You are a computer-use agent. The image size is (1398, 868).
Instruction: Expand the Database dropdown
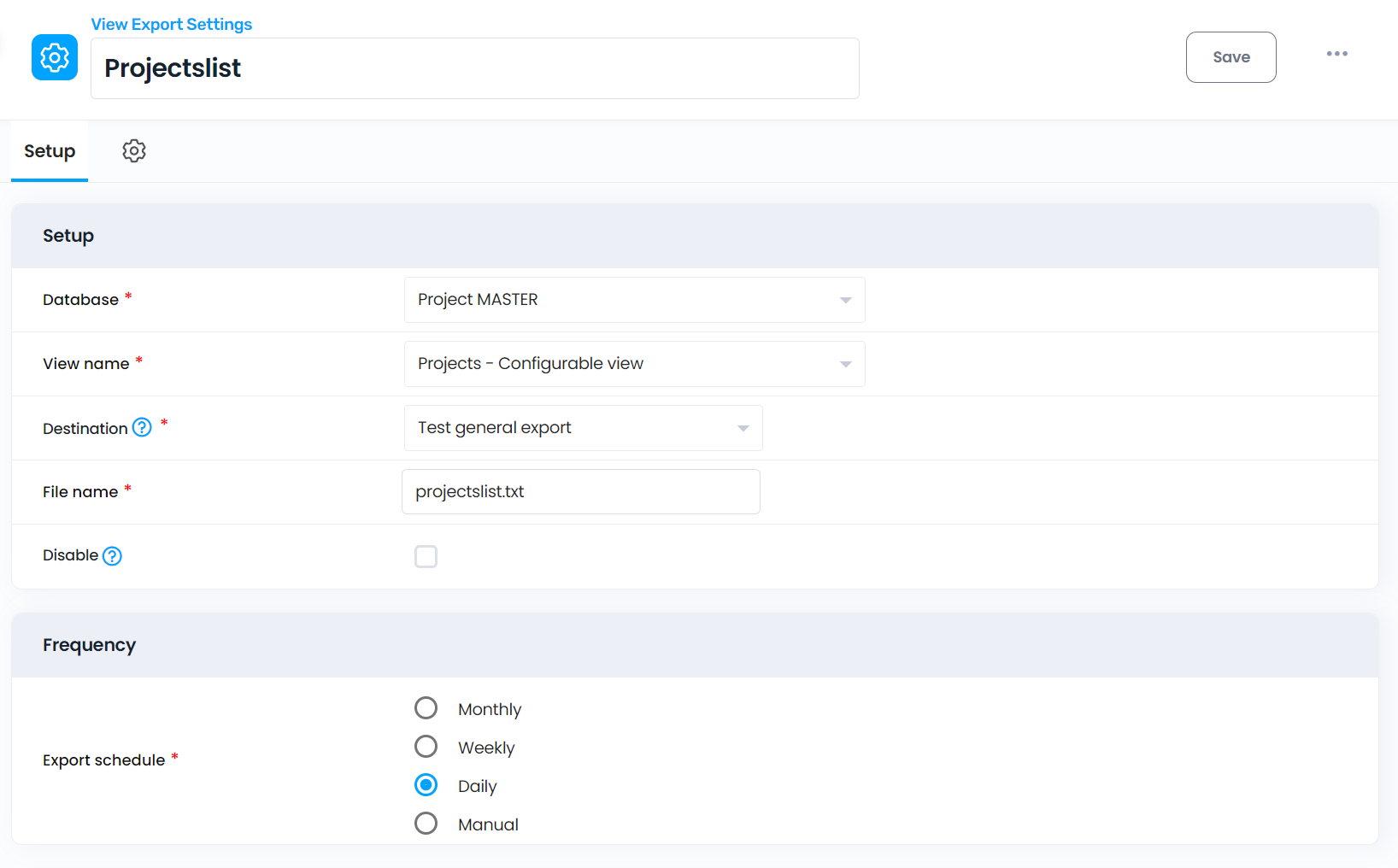(x=634, y=300)
